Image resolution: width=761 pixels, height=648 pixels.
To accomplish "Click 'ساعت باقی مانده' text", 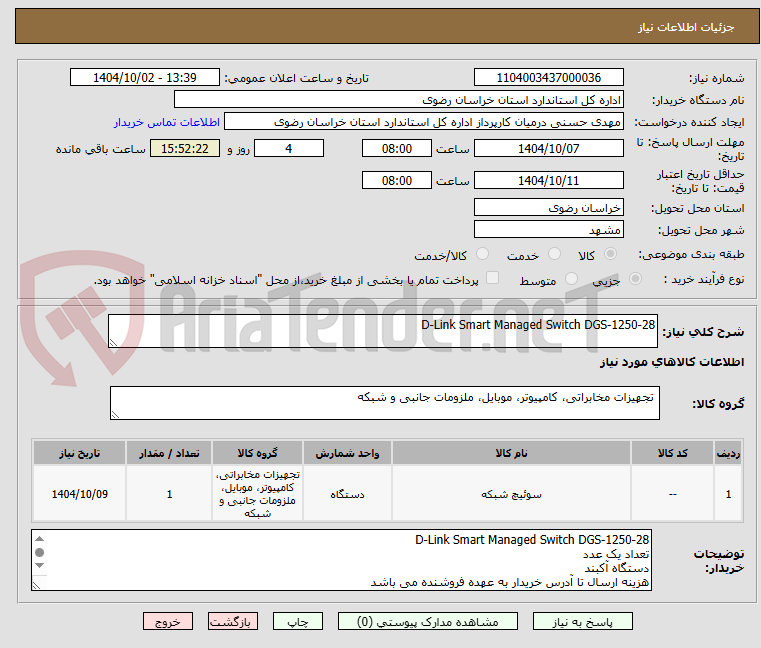I will (100, 149).
